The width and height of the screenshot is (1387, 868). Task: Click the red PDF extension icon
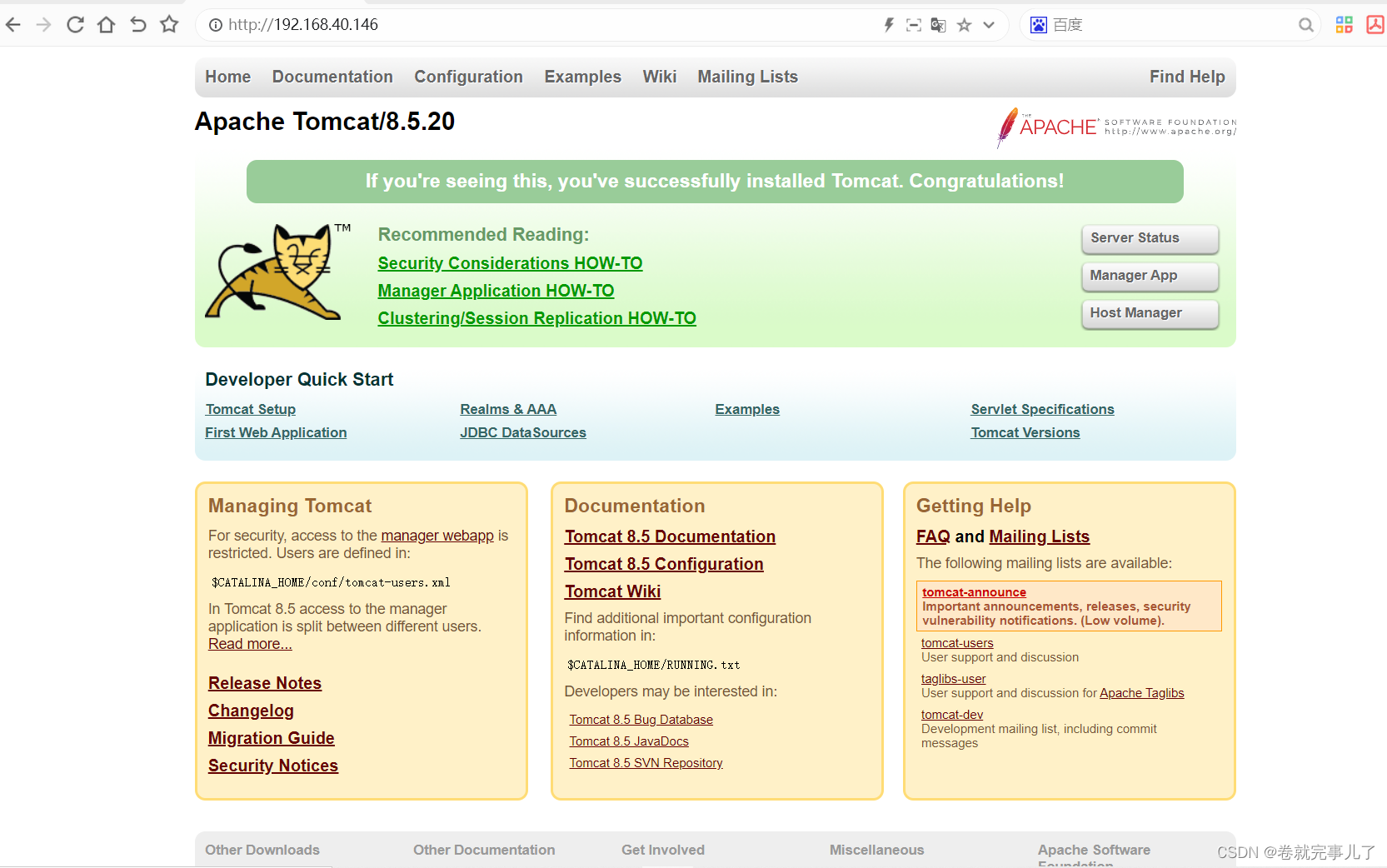point(1375,25)
